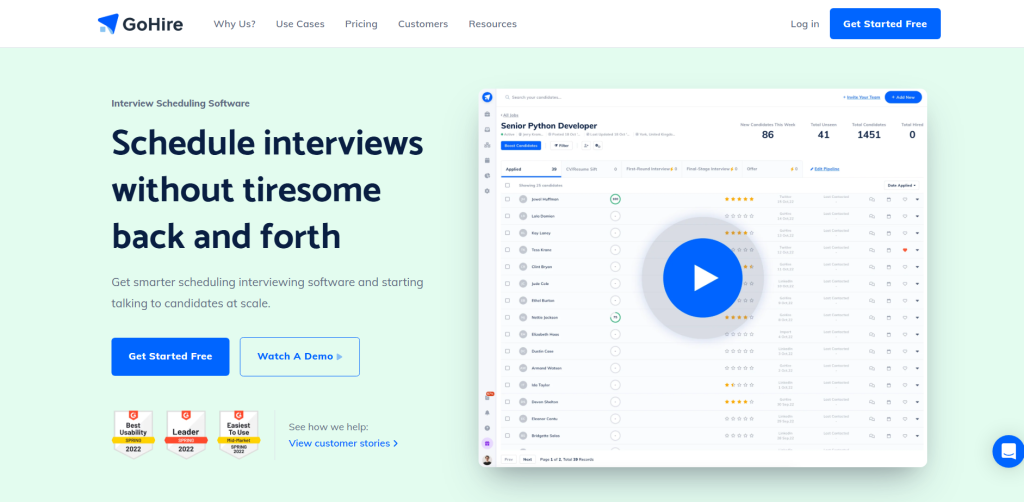Check the box for Jewel Huffman

tap(507, 199)
